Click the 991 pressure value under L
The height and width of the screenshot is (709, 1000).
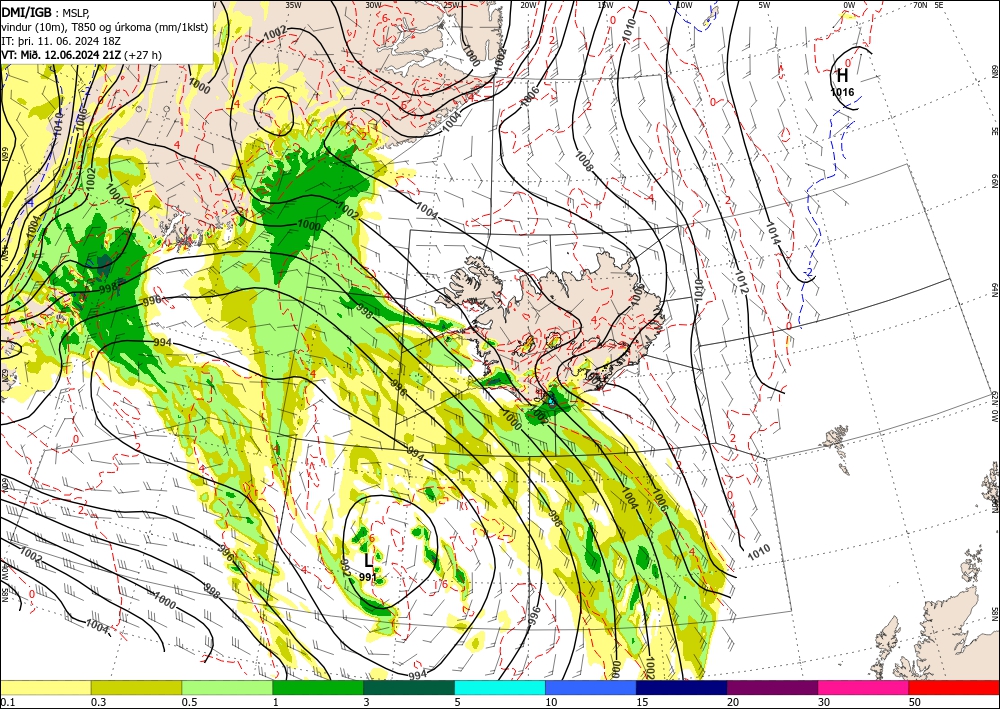[x=368, y=577]
